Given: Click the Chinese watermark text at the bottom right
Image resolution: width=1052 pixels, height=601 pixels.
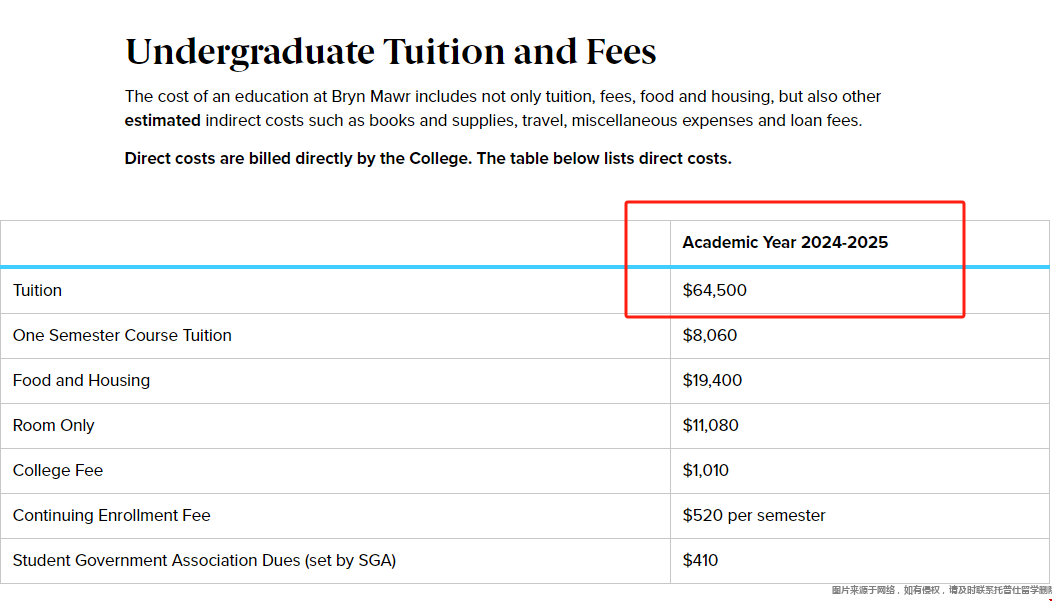Looking at the screenshot, I should (941, 590).
